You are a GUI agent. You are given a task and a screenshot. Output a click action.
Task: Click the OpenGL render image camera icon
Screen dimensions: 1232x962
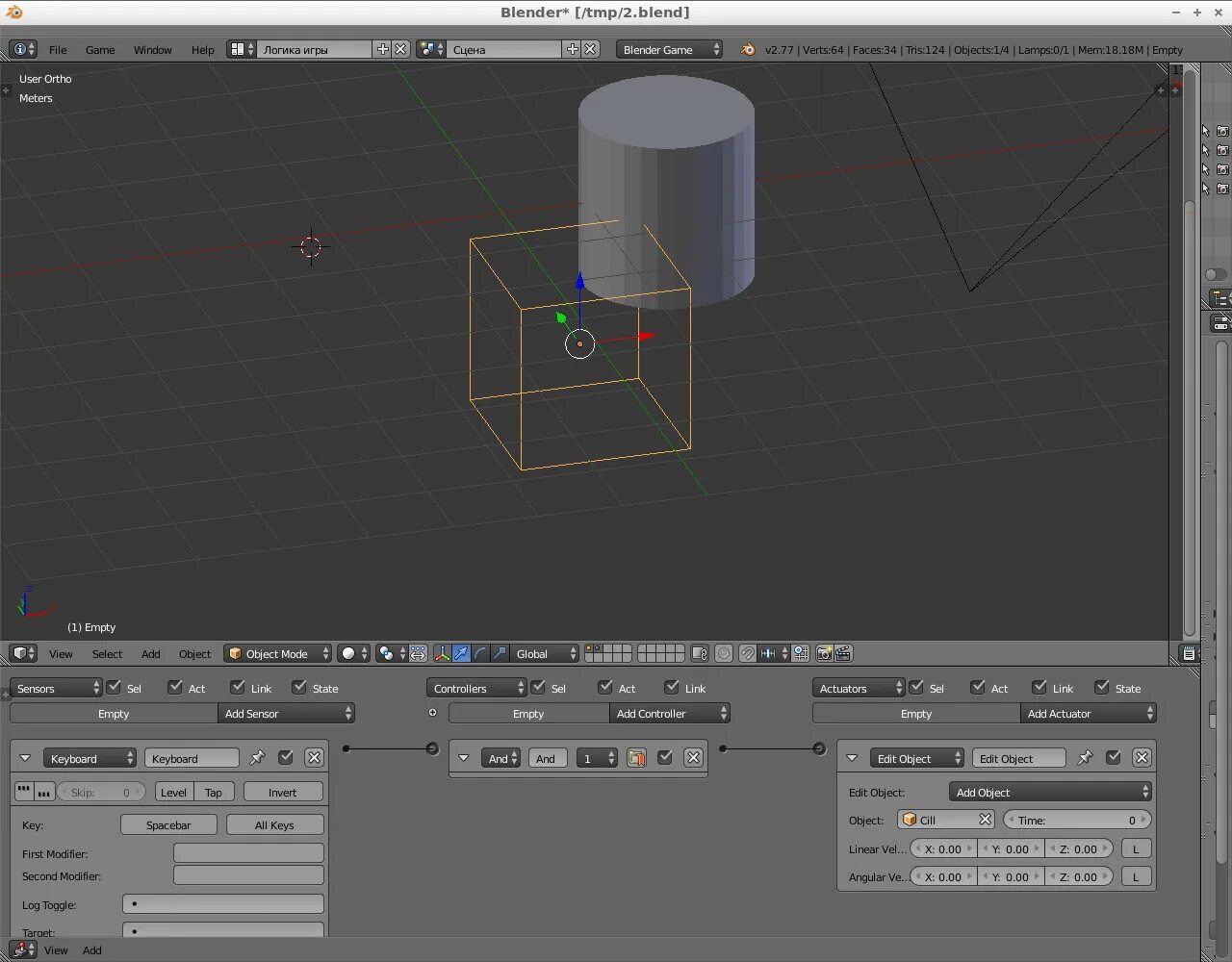824,654
